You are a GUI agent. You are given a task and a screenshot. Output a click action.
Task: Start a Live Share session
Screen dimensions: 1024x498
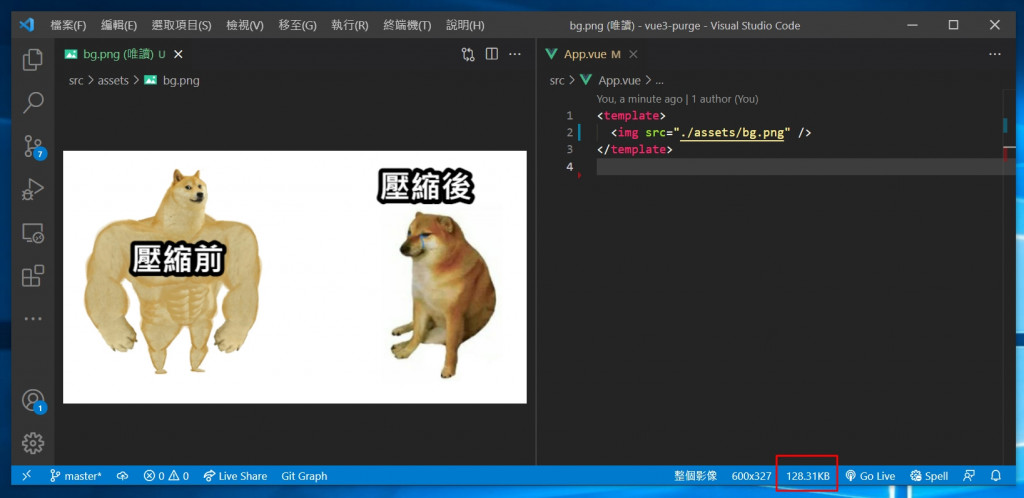point(235,476)
